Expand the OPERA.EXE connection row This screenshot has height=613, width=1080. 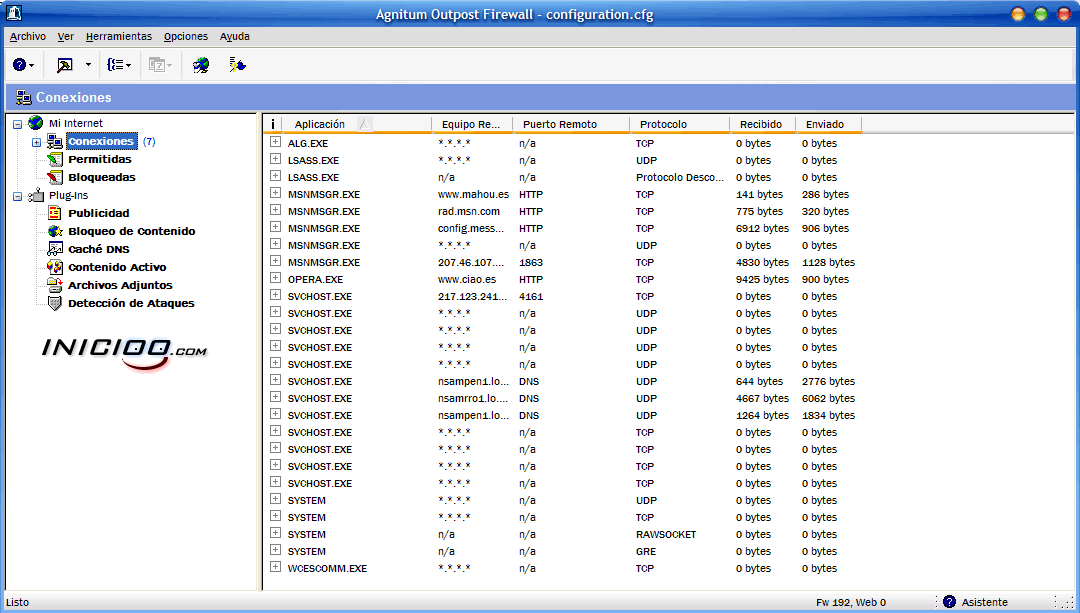275,279
